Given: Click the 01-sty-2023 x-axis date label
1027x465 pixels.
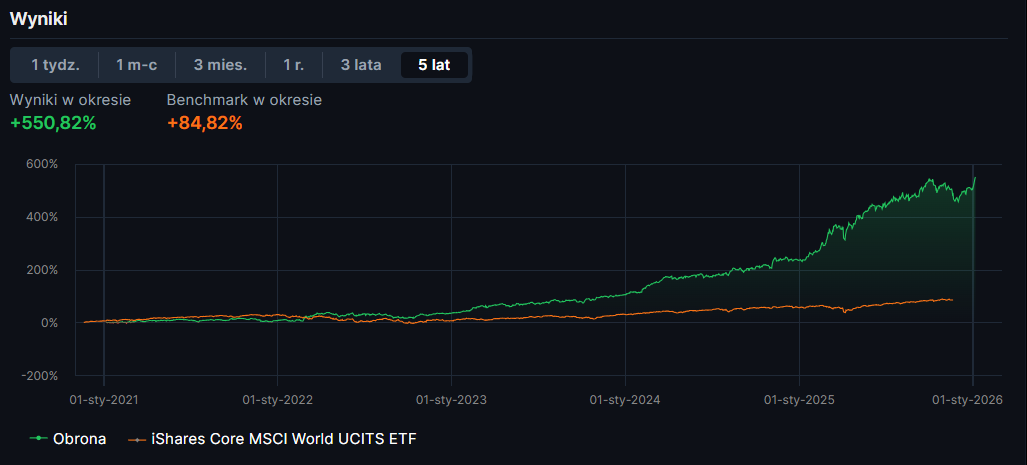Looking at the screenshot, I should pyautogui.click(x=451, y=400).
